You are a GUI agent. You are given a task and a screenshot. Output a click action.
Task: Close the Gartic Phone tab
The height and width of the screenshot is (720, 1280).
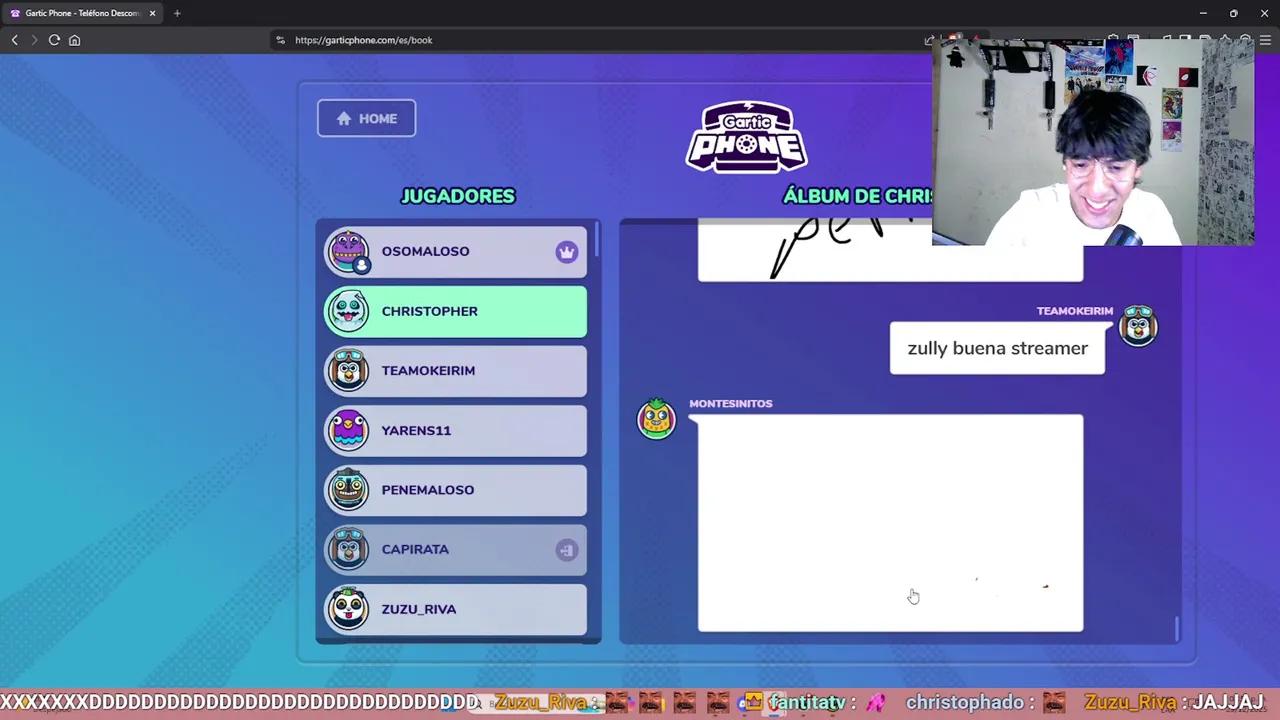[x=152, y=13]
